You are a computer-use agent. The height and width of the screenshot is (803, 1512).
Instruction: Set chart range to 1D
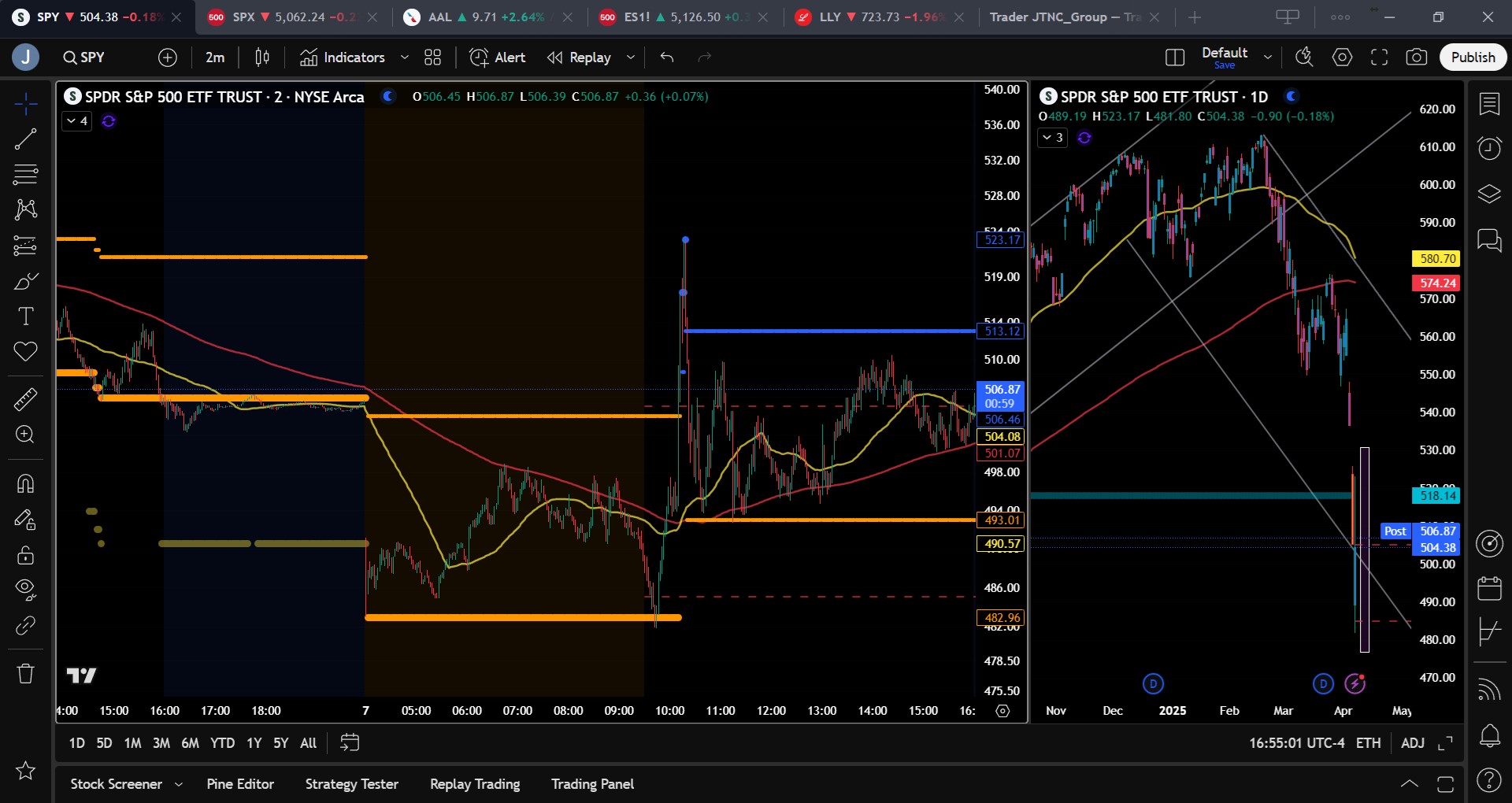(x=76, y=743)
